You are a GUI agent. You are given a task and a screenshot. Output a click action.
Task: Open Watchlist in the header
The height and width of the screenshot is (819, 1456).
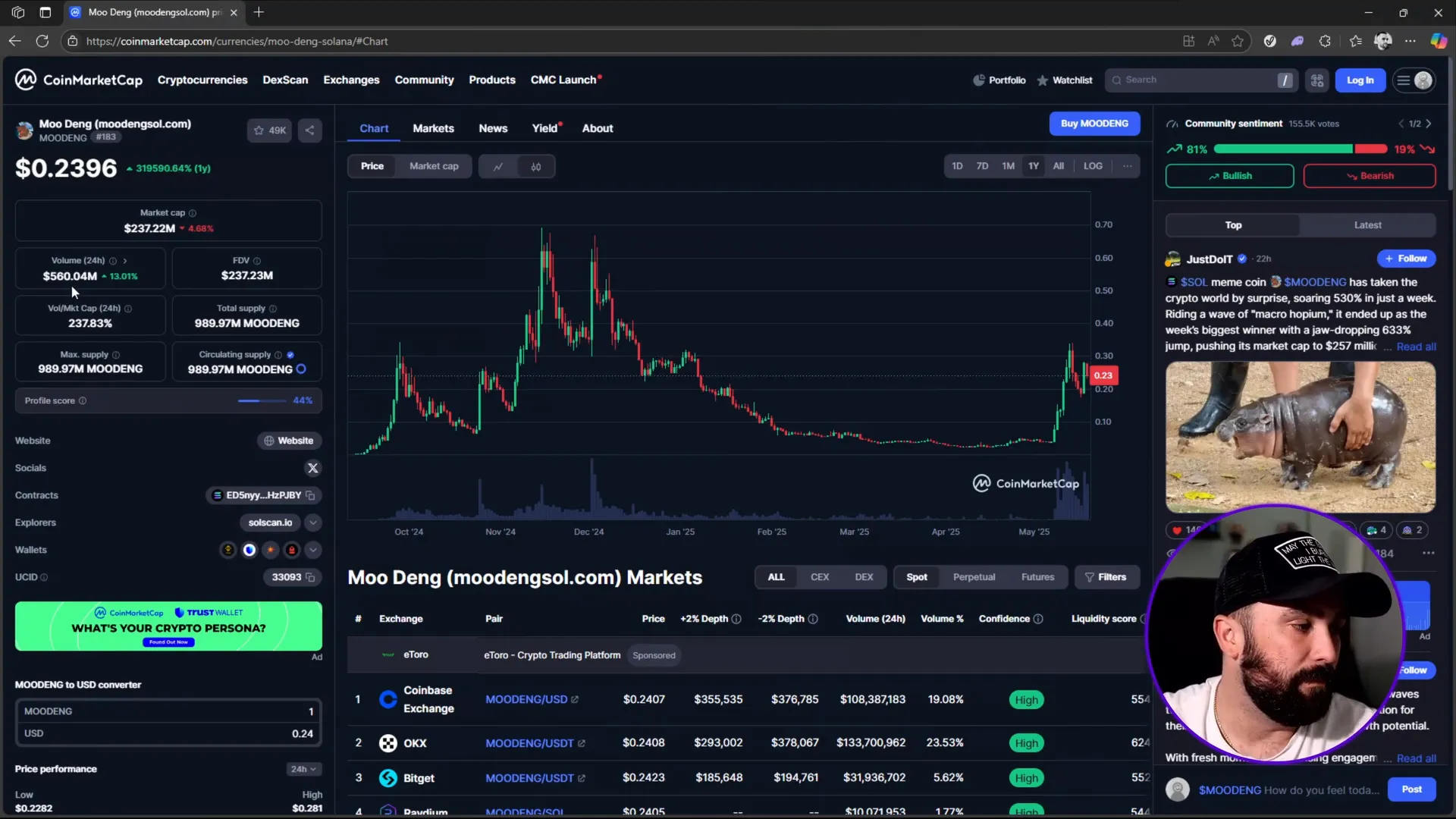click(1065, 80)
